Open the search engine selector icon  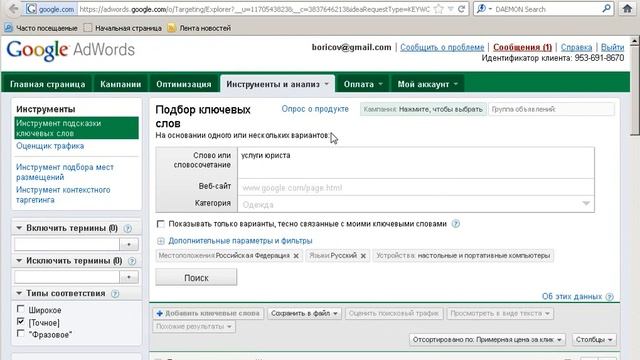[x=484, y=9]
